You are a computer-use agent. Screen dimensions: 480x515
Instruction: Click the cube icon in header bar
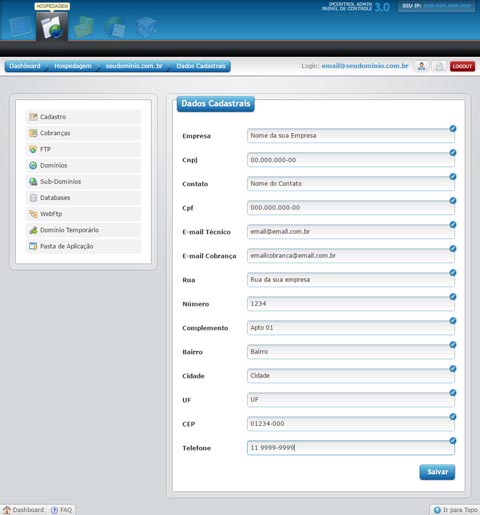pos(146,27)
